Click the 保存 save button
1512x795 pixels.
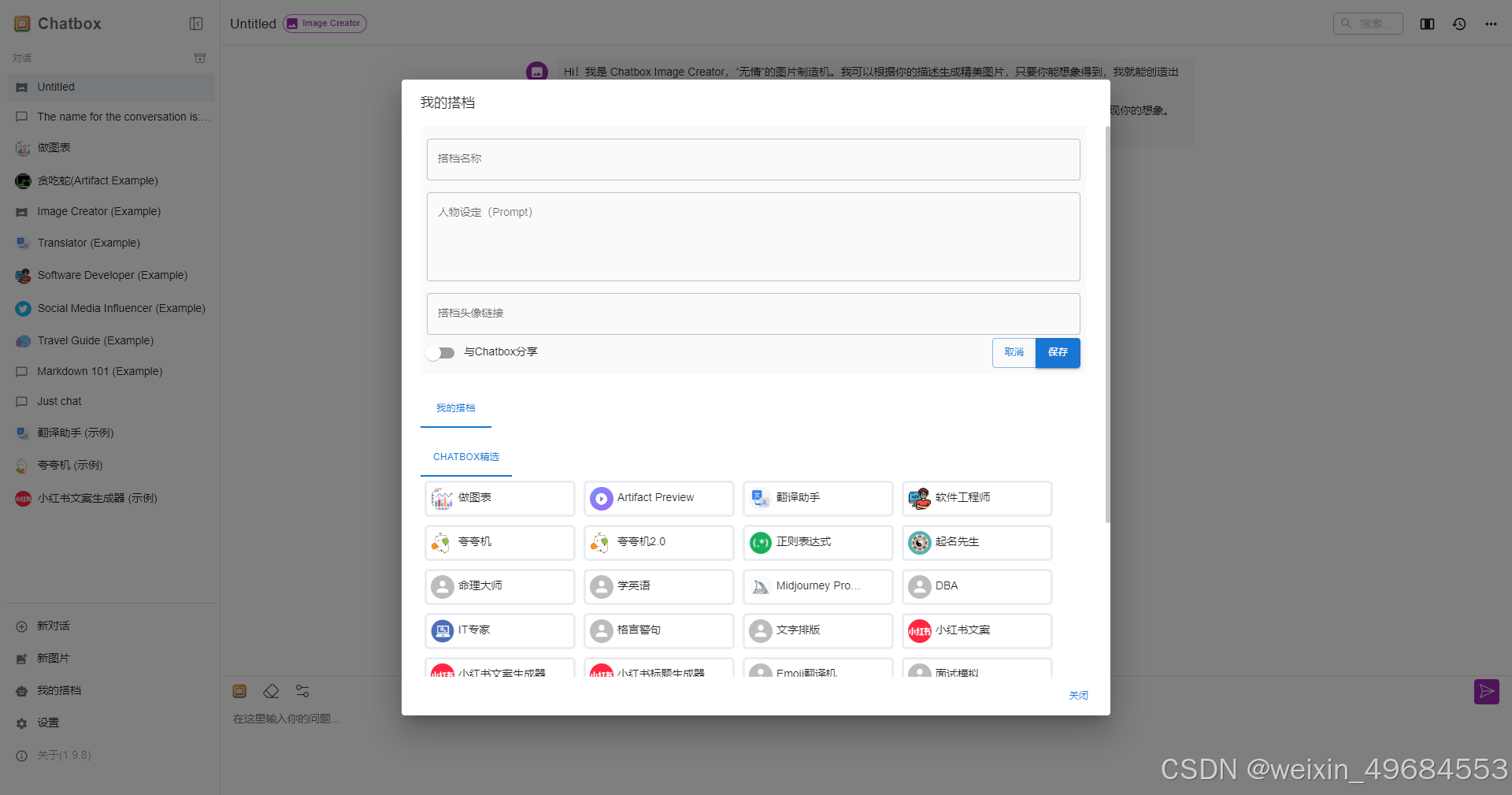tap(1058, 352)
